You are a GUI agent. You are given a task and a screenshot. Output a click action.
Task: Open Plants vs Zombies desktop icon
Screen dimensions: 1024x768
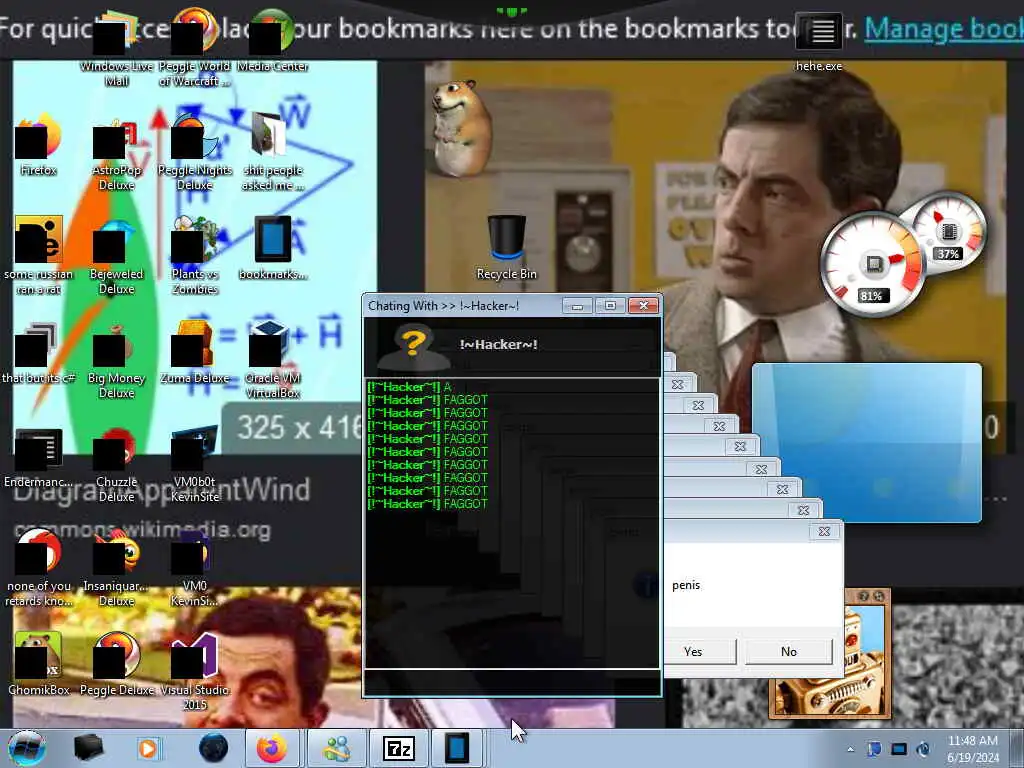(195, 255)
